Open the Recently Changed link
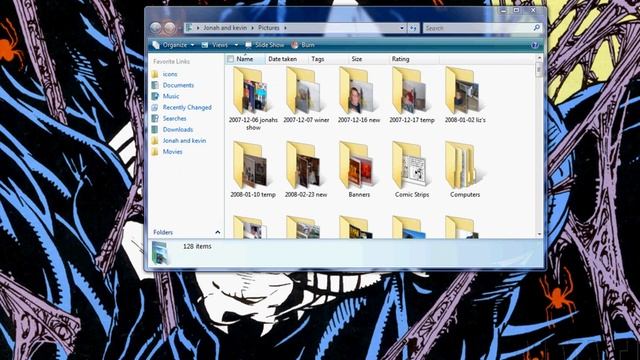 pos(187,107)
